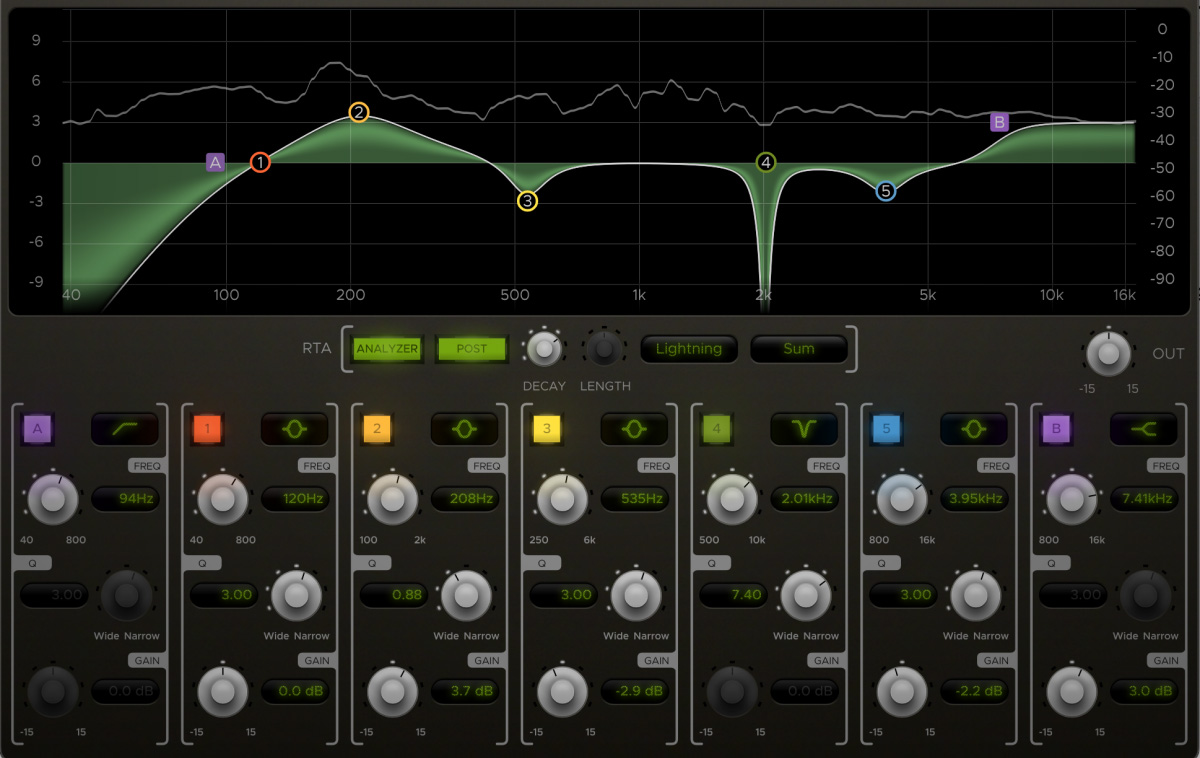Click band 5 Q knob
The width and height of the screenshot is (1200, 758).
tap(976, 595)
